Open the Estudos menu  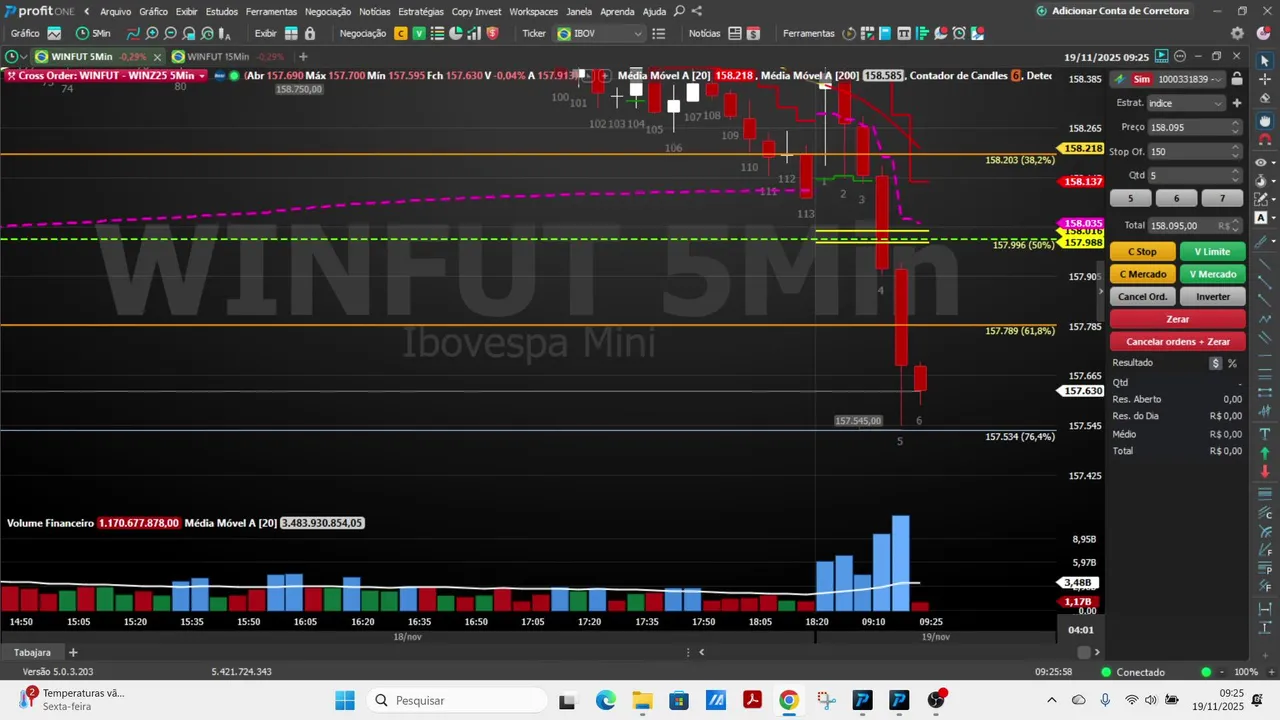222,11
